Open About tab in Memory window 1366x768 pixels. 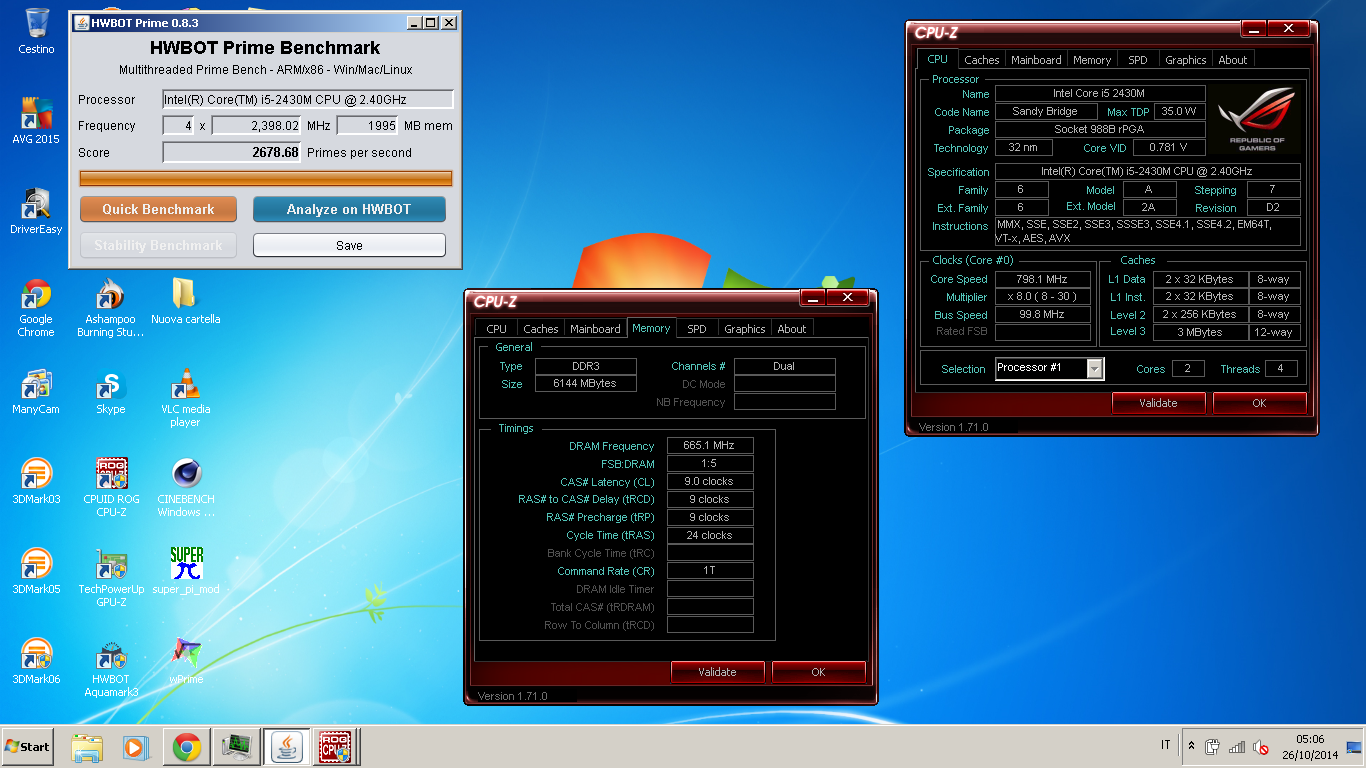tap(791, 329)
